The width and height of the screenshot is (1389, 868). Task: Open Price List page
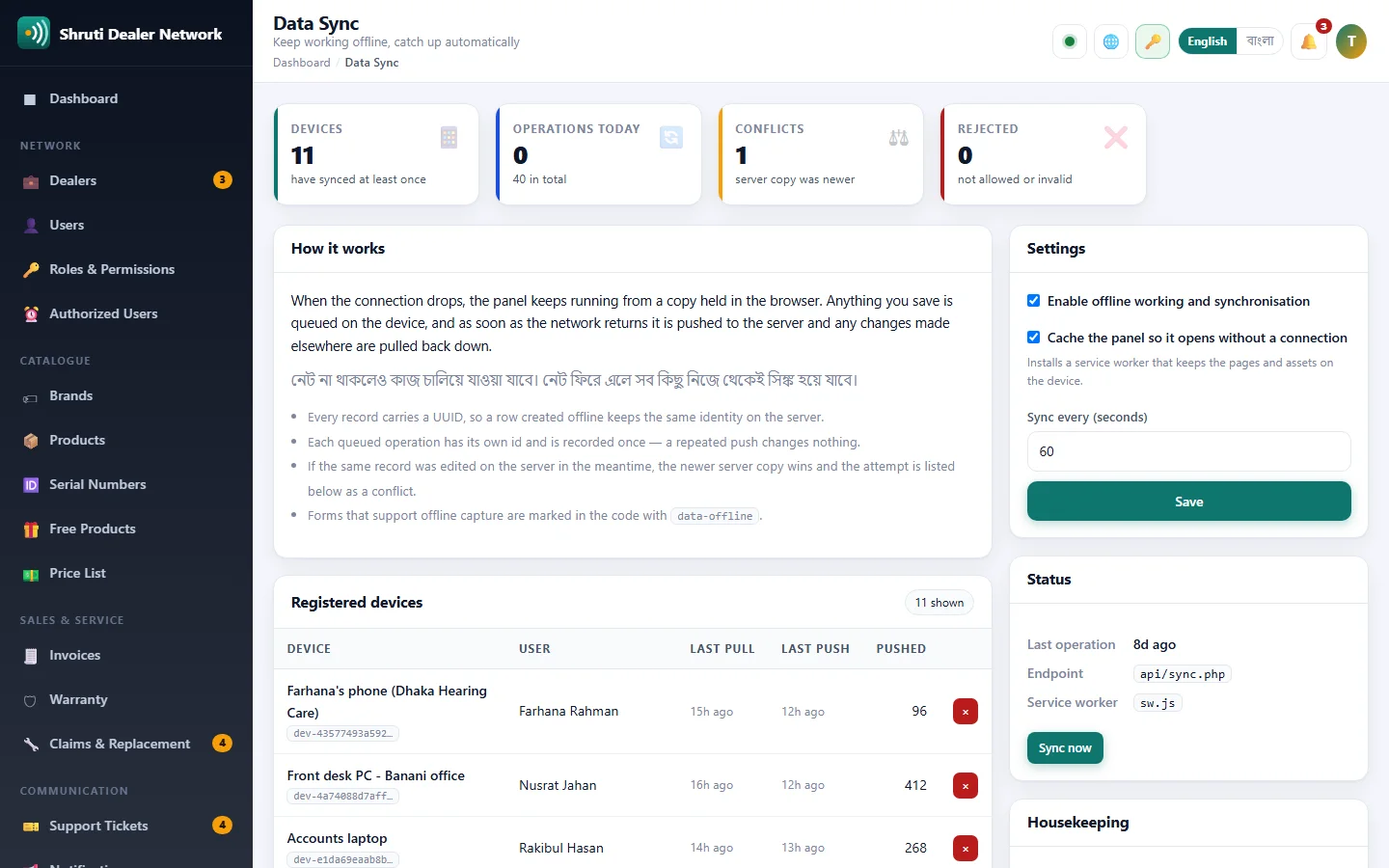(x=126, y=574)
